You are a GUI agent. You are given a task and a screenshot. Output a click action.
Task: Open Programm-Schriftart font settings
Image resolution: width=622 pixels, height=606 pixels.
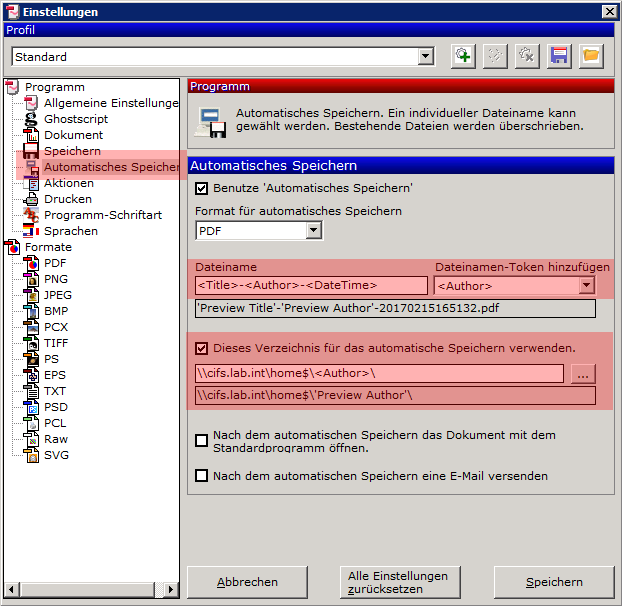pyautogui.click(x=102, y=215)
